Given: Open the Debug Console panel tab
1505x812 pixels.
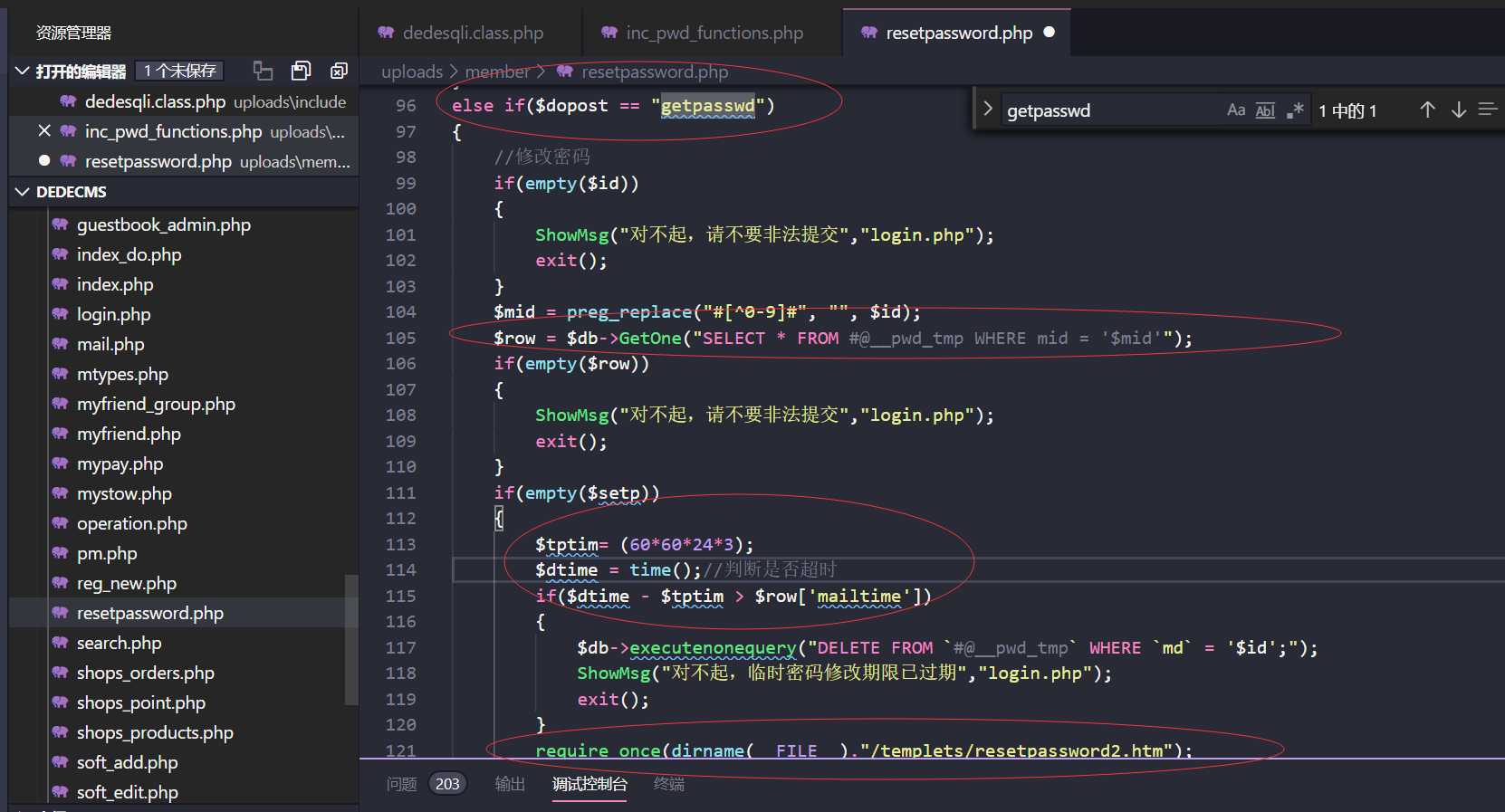Looking at the screenshot, I should (590, 784).
